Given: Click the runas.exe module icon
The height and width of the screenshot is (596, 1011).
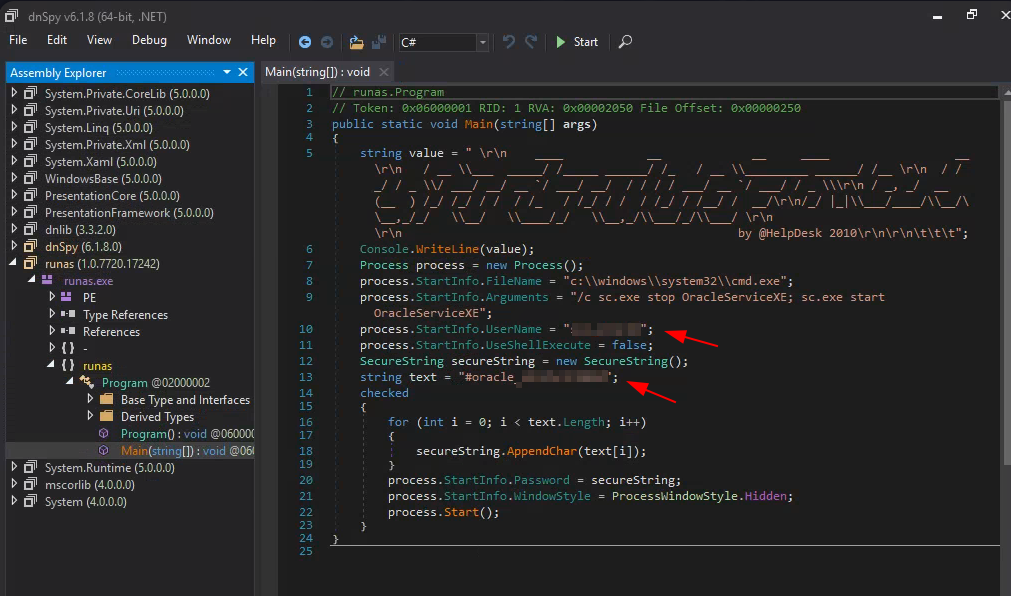Looking at the screenshot, I should (x=47, y=280).
